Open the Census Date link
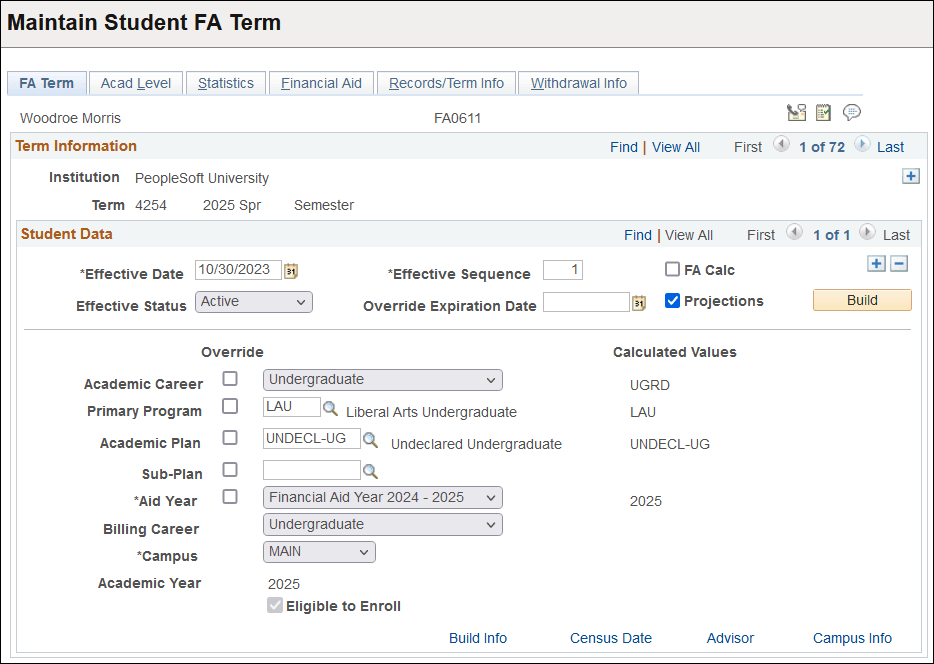934x664 pixels. pyautogui.click(x=610, y=637)
